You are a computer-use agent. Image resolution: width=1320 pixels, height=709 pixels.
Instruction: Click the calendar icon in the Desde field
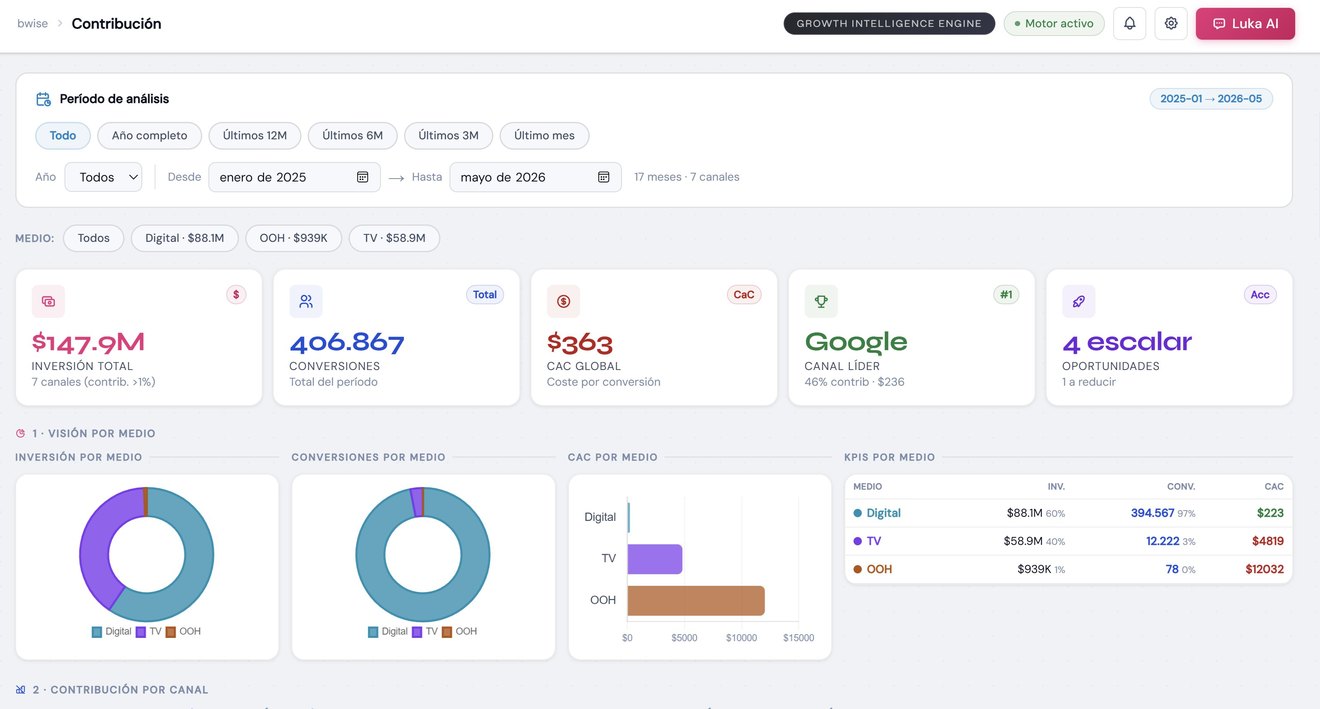[362, 177]
